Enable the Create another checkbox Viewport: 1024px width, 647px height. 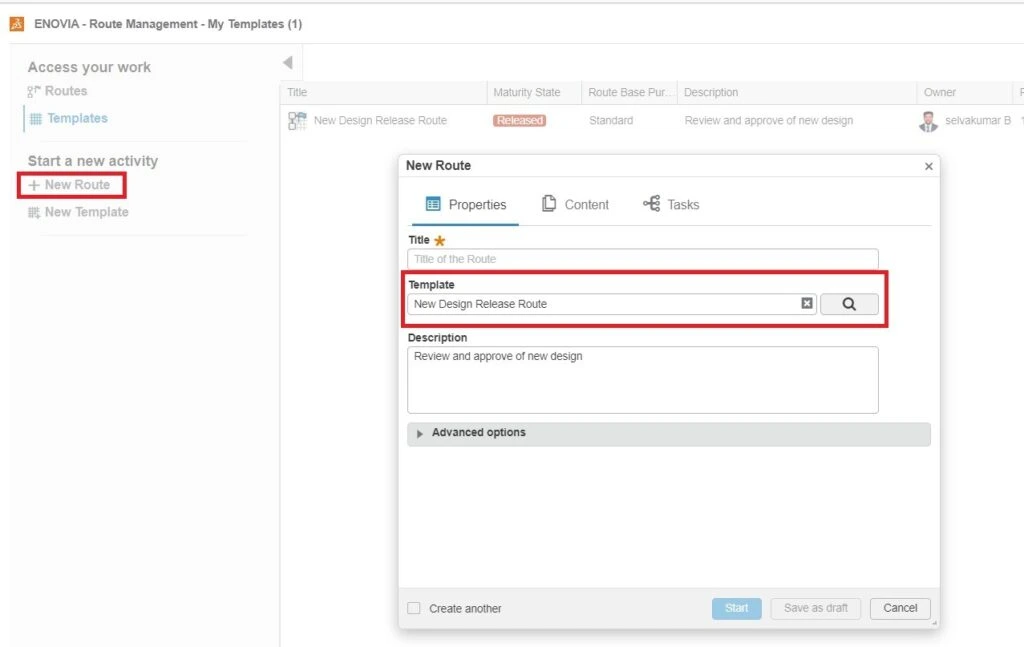pos(414,608)
